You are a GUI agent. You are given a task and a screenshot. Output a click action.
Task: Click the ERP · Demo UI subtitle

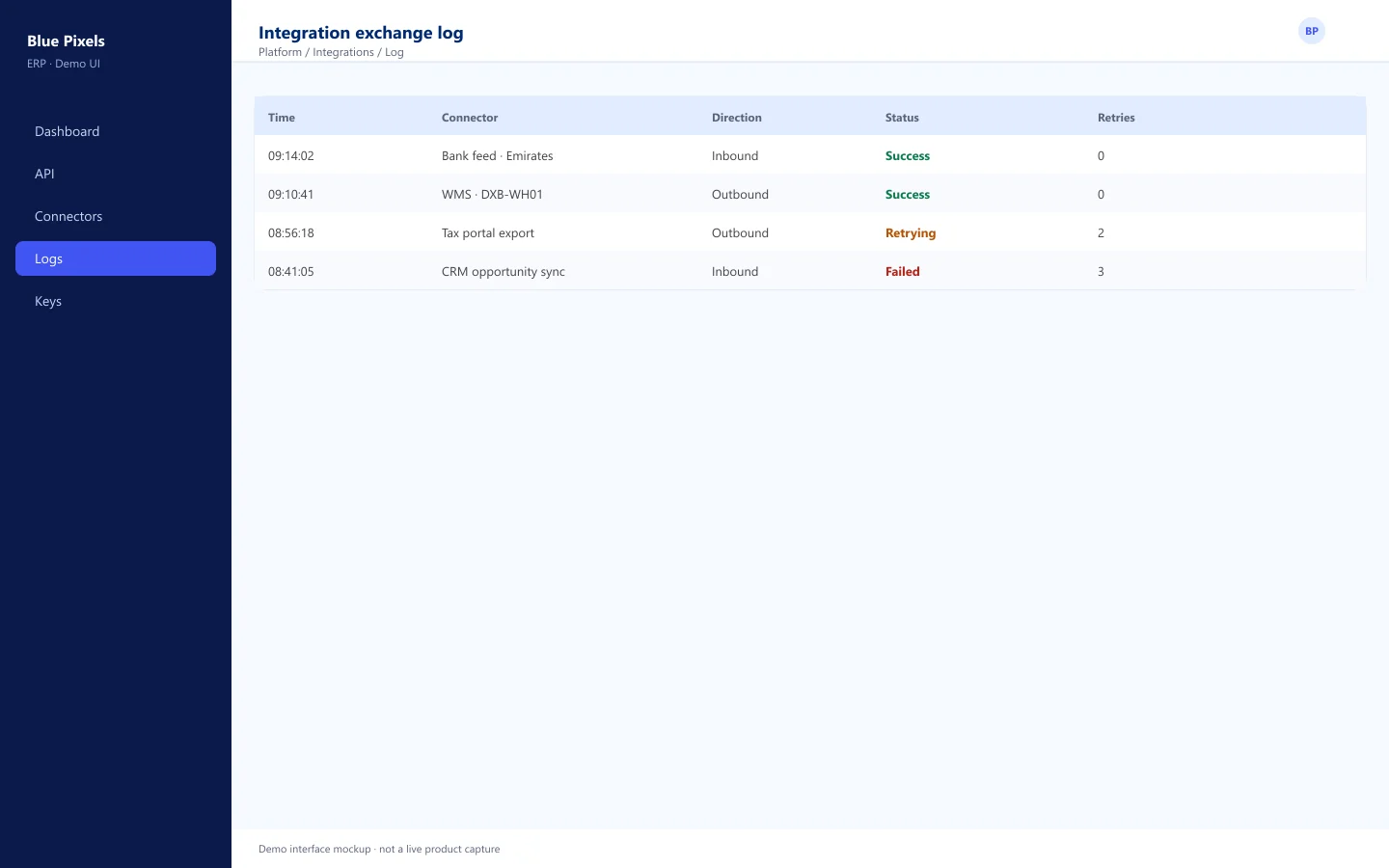[64, 64]
